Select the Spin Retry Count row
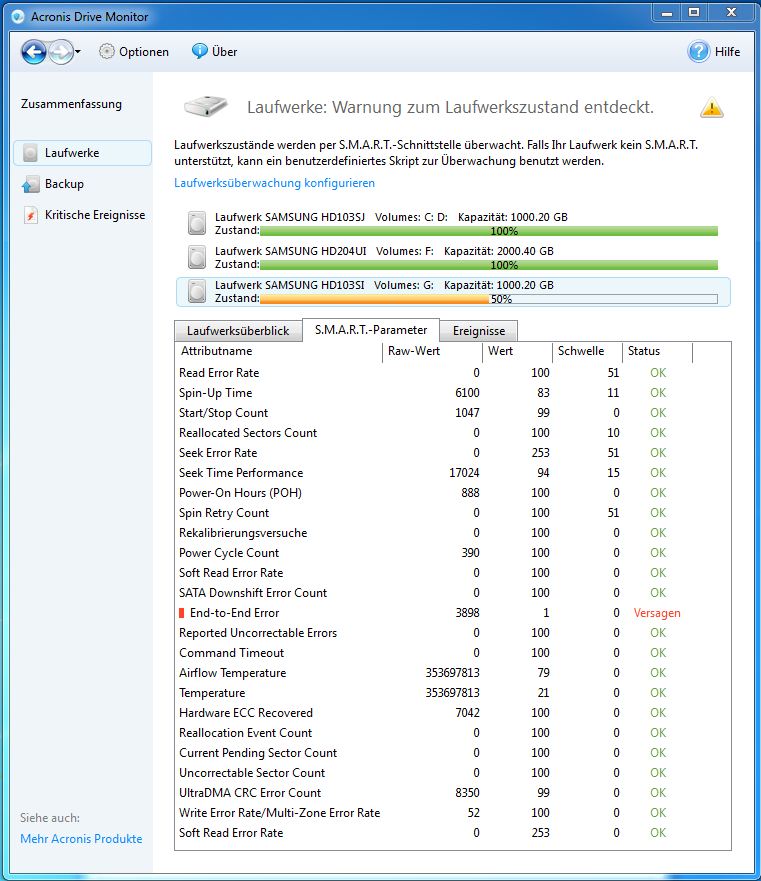The image size is (761, 881). [453, 513]
